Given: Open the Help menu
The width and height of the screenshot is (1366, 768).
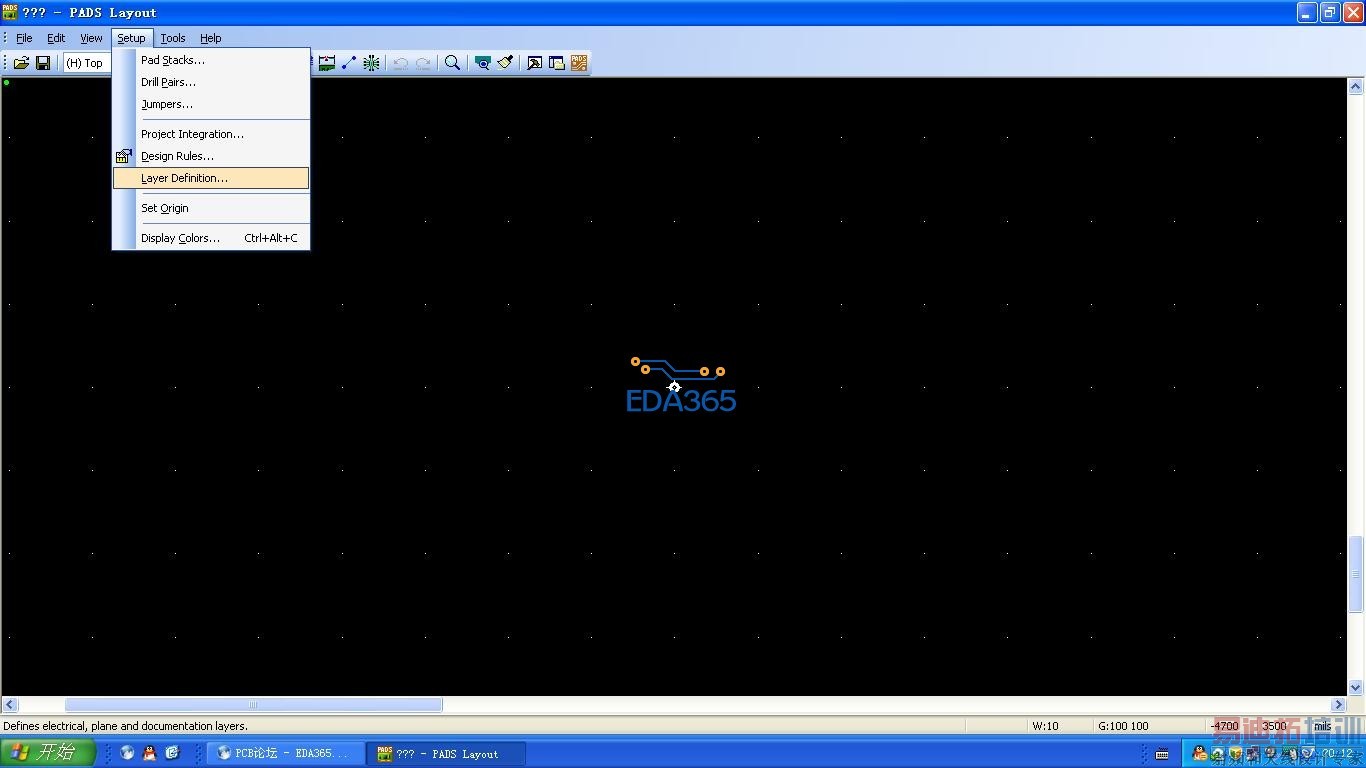Looking at the screenshot, I should pyautogui.click(x=210, y=38).
